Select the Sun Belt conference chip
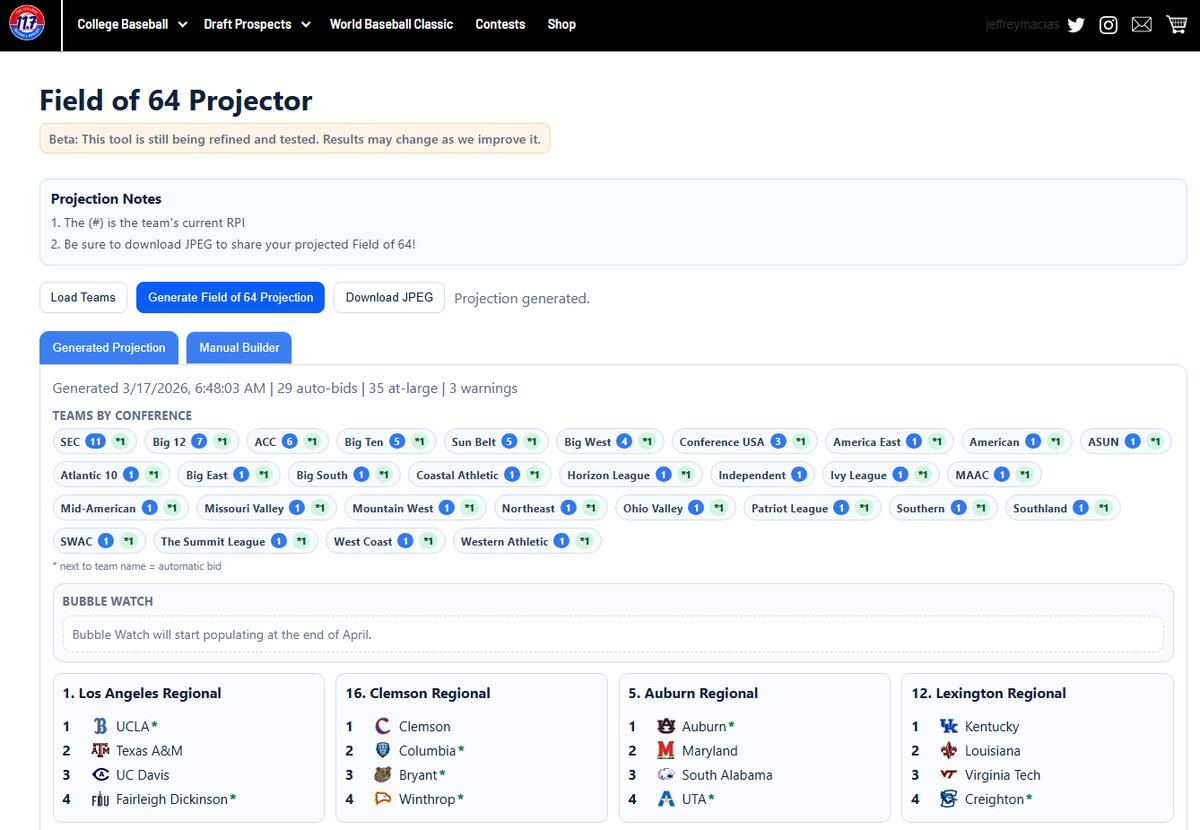This screenshot has width=1200, height=830. click(496, 441)
